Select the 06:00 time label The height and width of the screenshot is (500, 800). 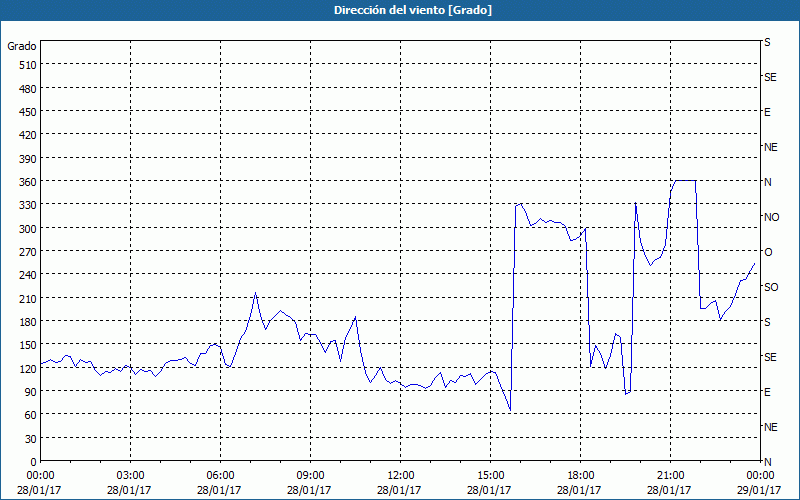click(x=220, y=476)
